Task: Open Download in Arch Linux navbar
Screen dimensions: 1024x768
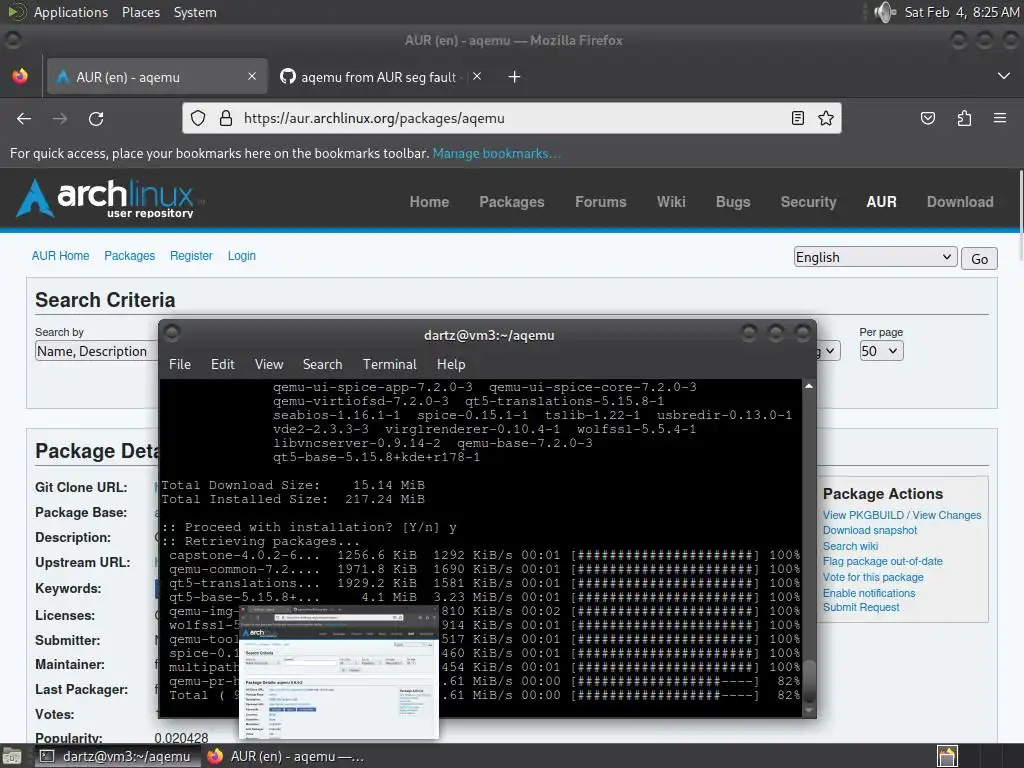Action: 960,202
